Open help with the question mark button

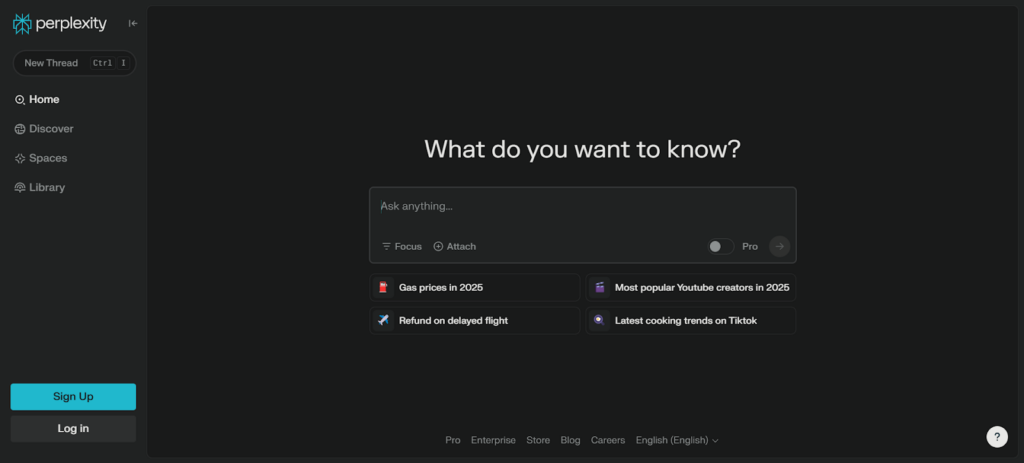(997, 437)
